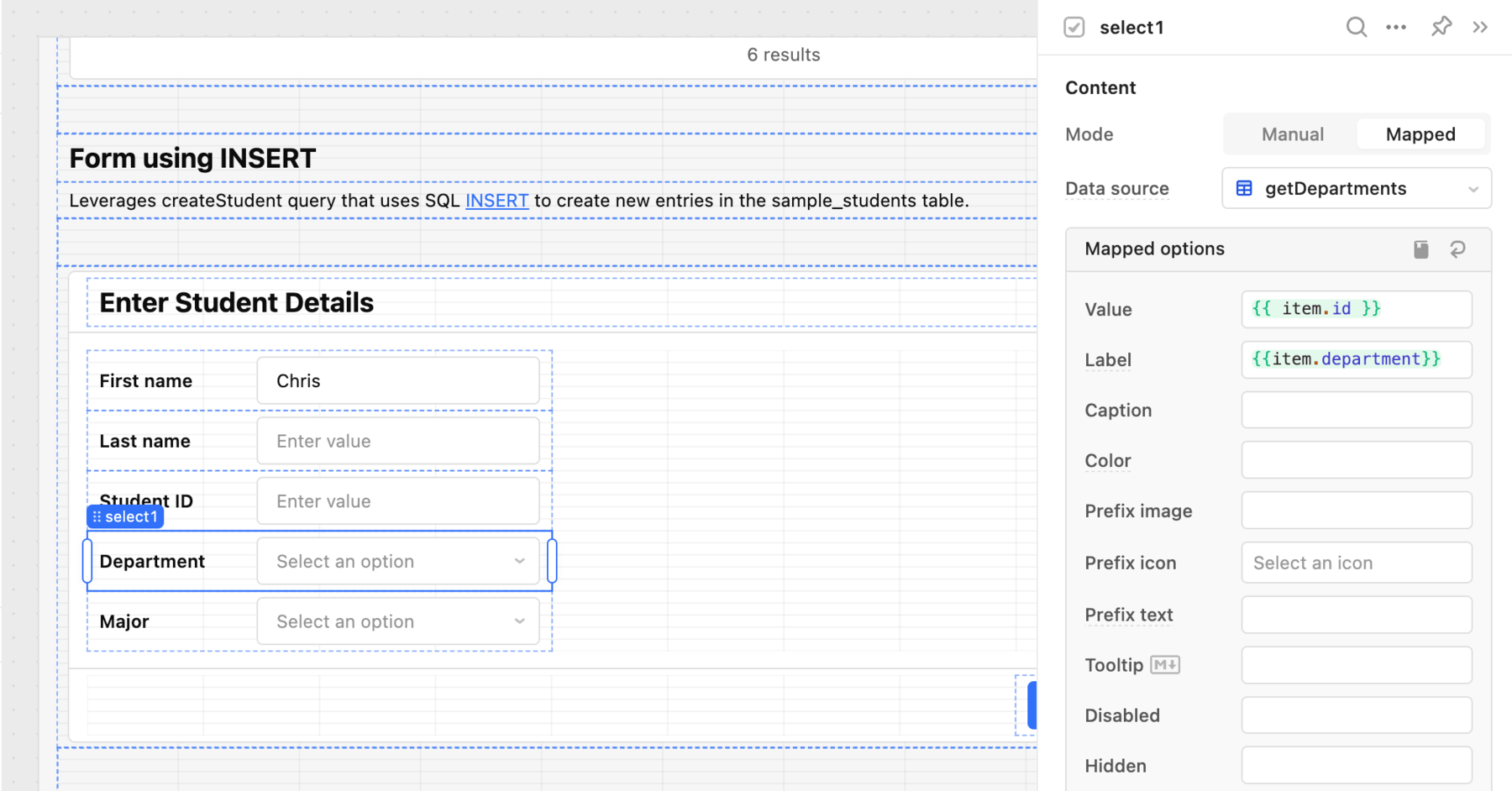Open the Major select dropdown
Screen dimensions: 1512x791
(398, 621)
